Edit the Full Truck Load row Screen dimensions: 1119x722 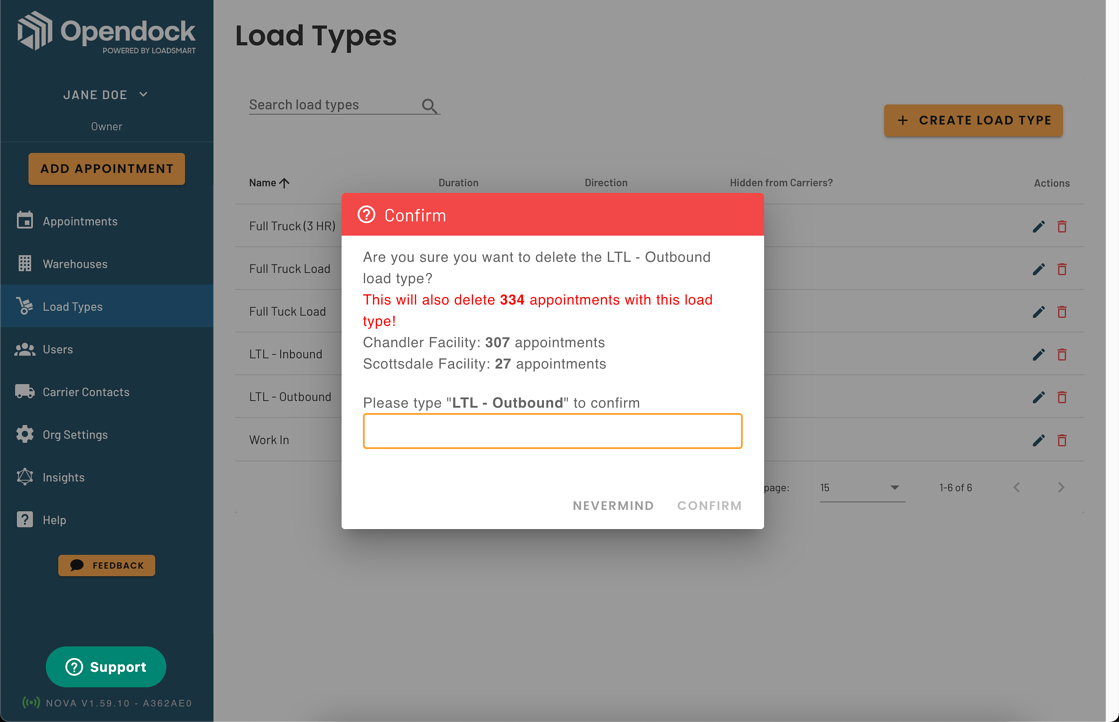tap(1038, 269)
